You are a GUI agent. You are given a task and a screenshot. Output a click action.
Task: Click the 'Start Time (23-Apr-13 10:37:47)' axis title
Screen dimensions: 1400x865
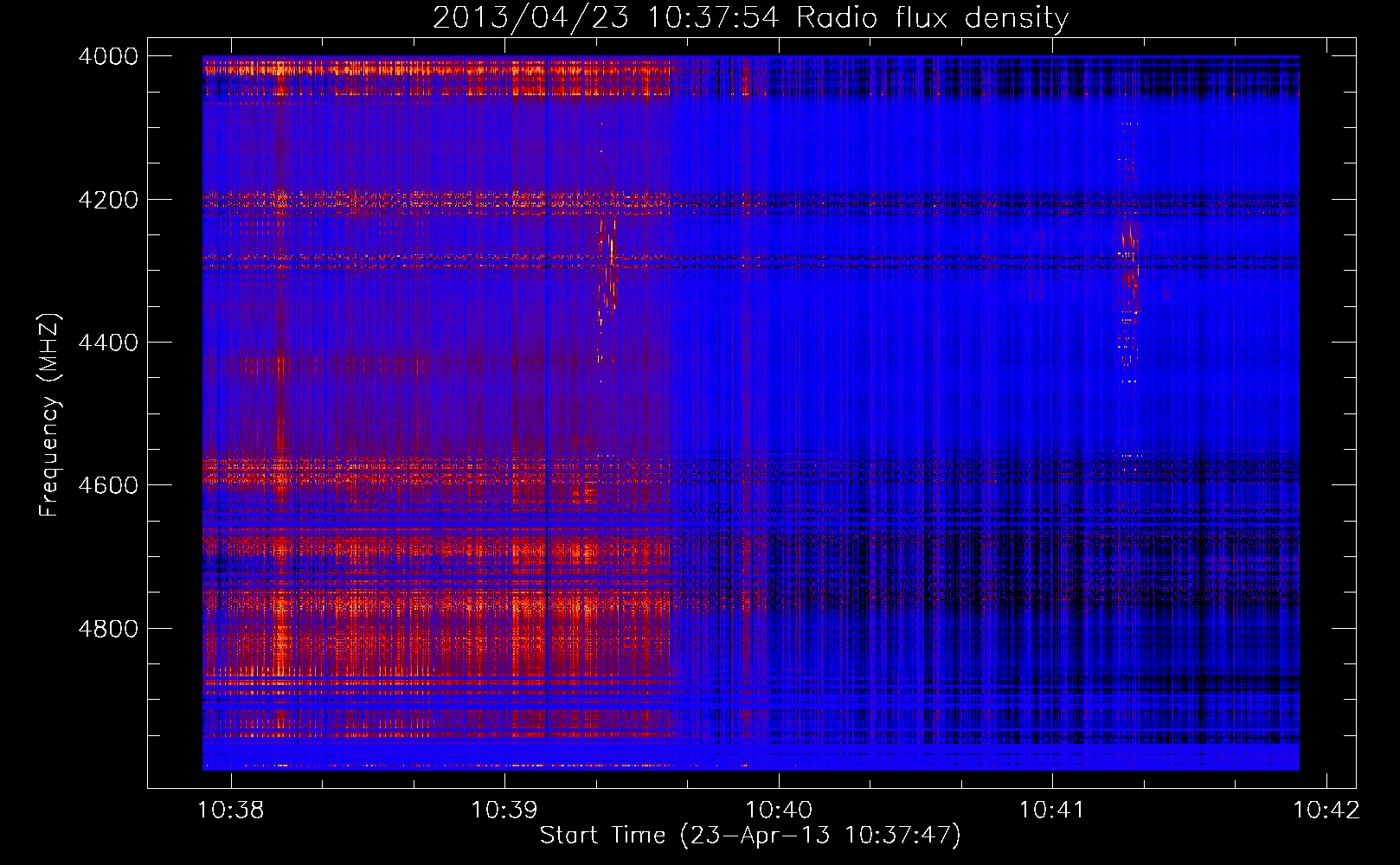coord(750,836)
